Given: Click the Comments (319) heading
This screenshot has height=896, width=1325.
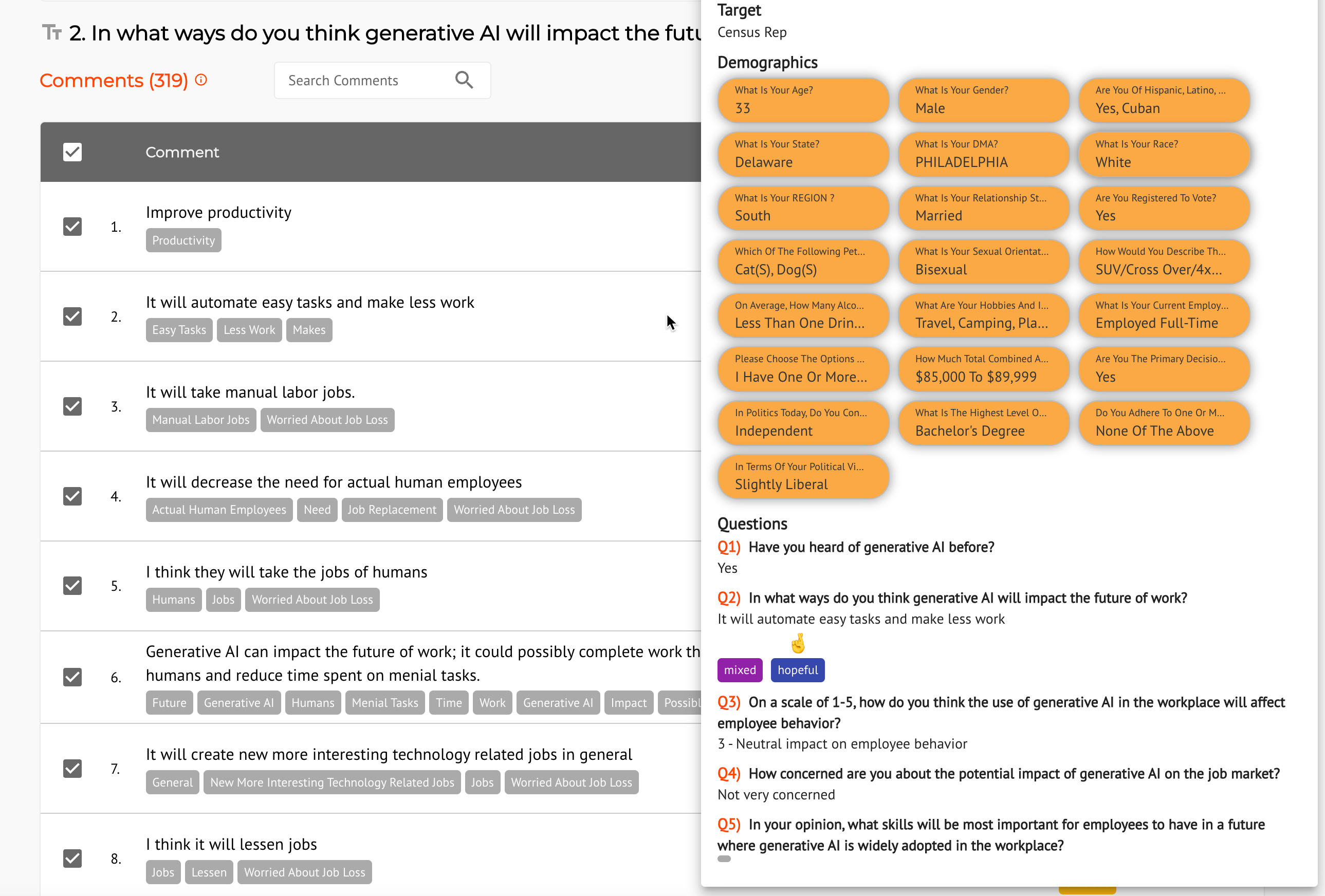Looking at the screenshot, I should 114,80.
